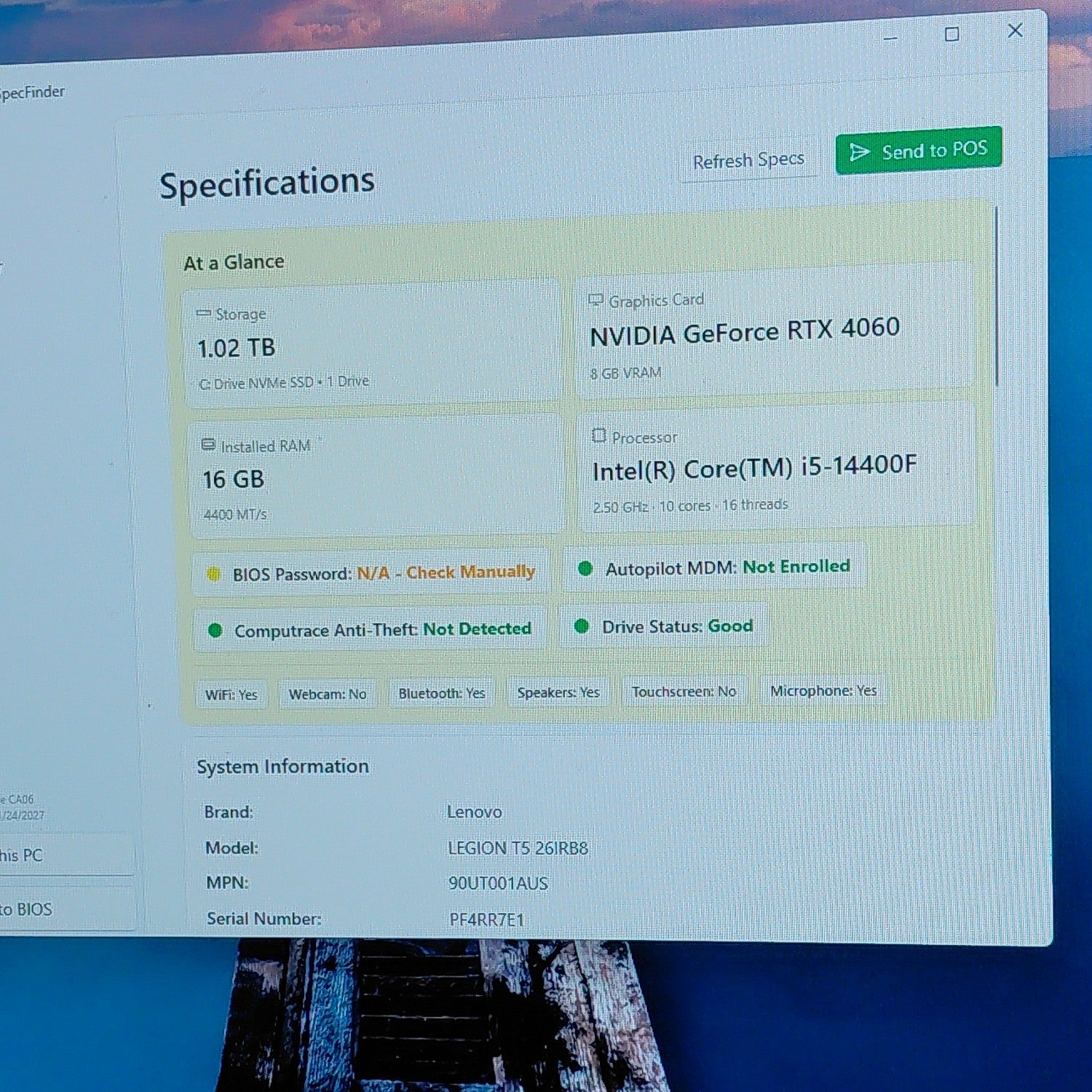Close the SpecFinder window
Viewport: 1092px width, 1092px height.
(1015, 31)
